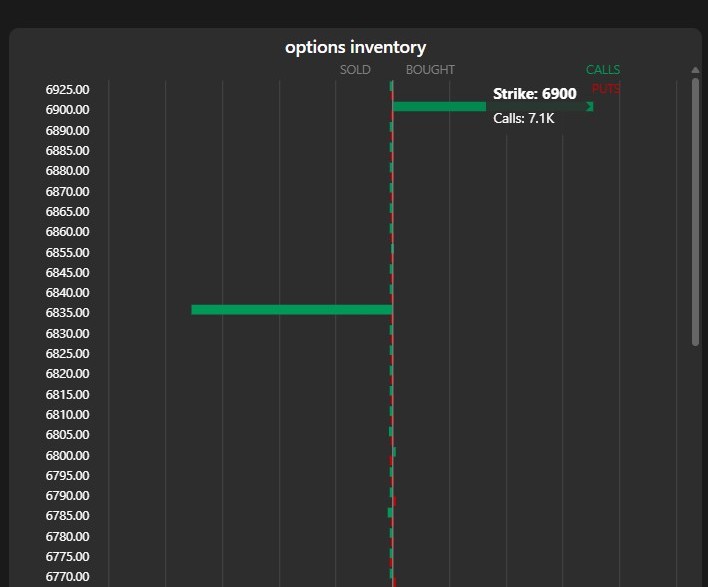Click the SOLD axis label
Image resolution: width=708 pixels, height=587 pixels.
click(355, 70)
